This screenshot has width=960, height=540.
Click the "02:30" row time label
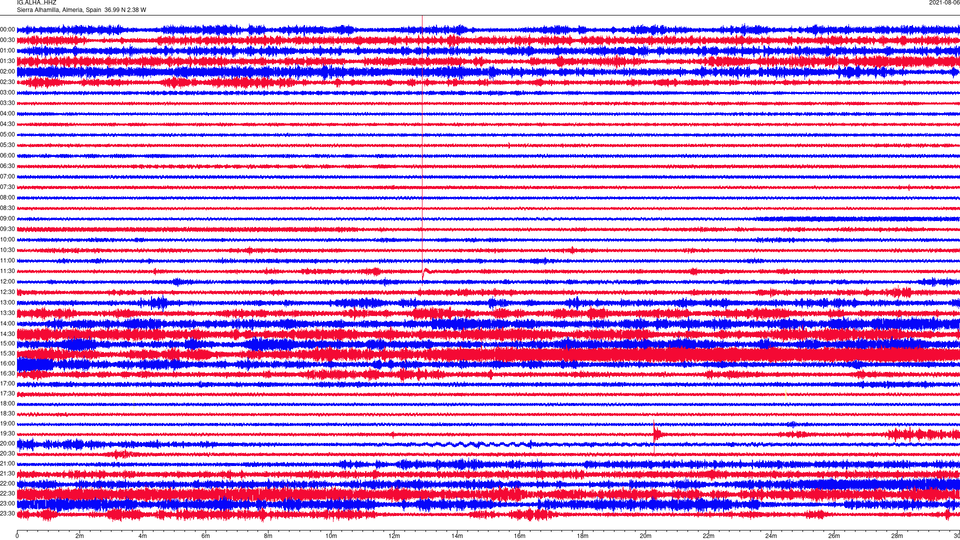7,82
